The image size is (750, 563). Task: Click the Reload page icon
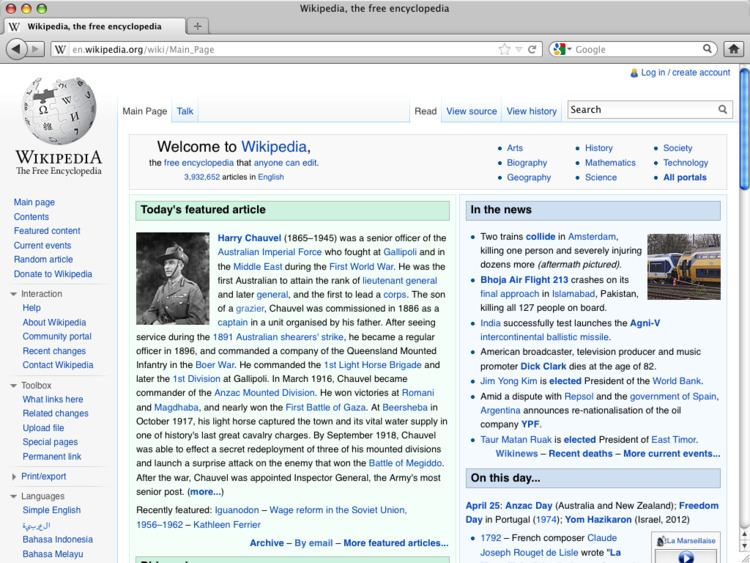click(531, 49)
